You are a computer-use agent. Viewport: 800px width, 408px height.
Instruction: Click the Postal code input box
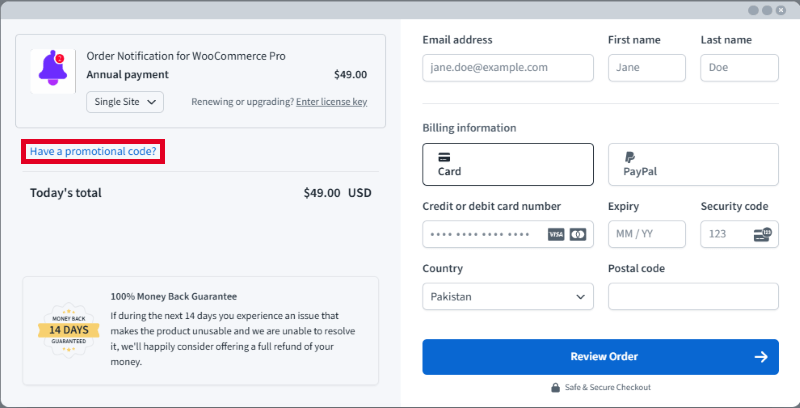coord(693,297)
